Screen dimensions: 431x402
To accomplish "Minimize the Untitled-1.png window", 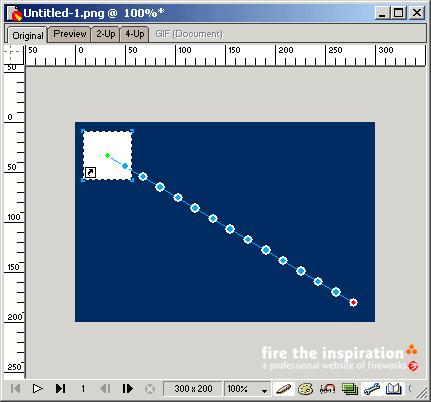I will tap(382, 13).
